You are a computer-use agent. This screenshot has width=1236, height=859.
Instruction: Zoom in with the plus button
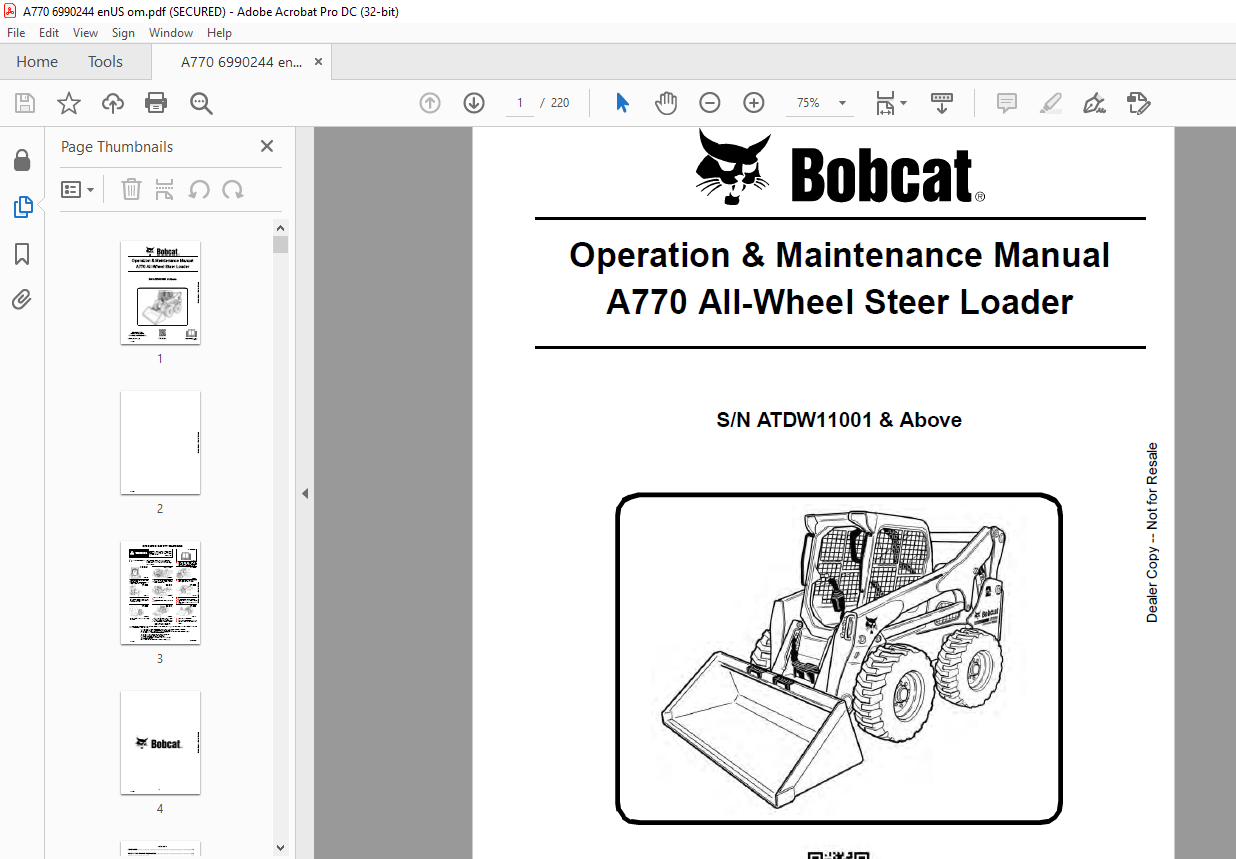754,103
